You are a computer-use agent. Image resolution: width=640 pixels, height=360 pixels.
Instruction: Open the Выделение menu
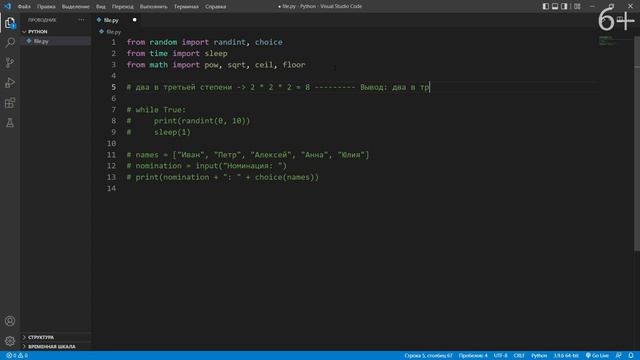(76, 7)
